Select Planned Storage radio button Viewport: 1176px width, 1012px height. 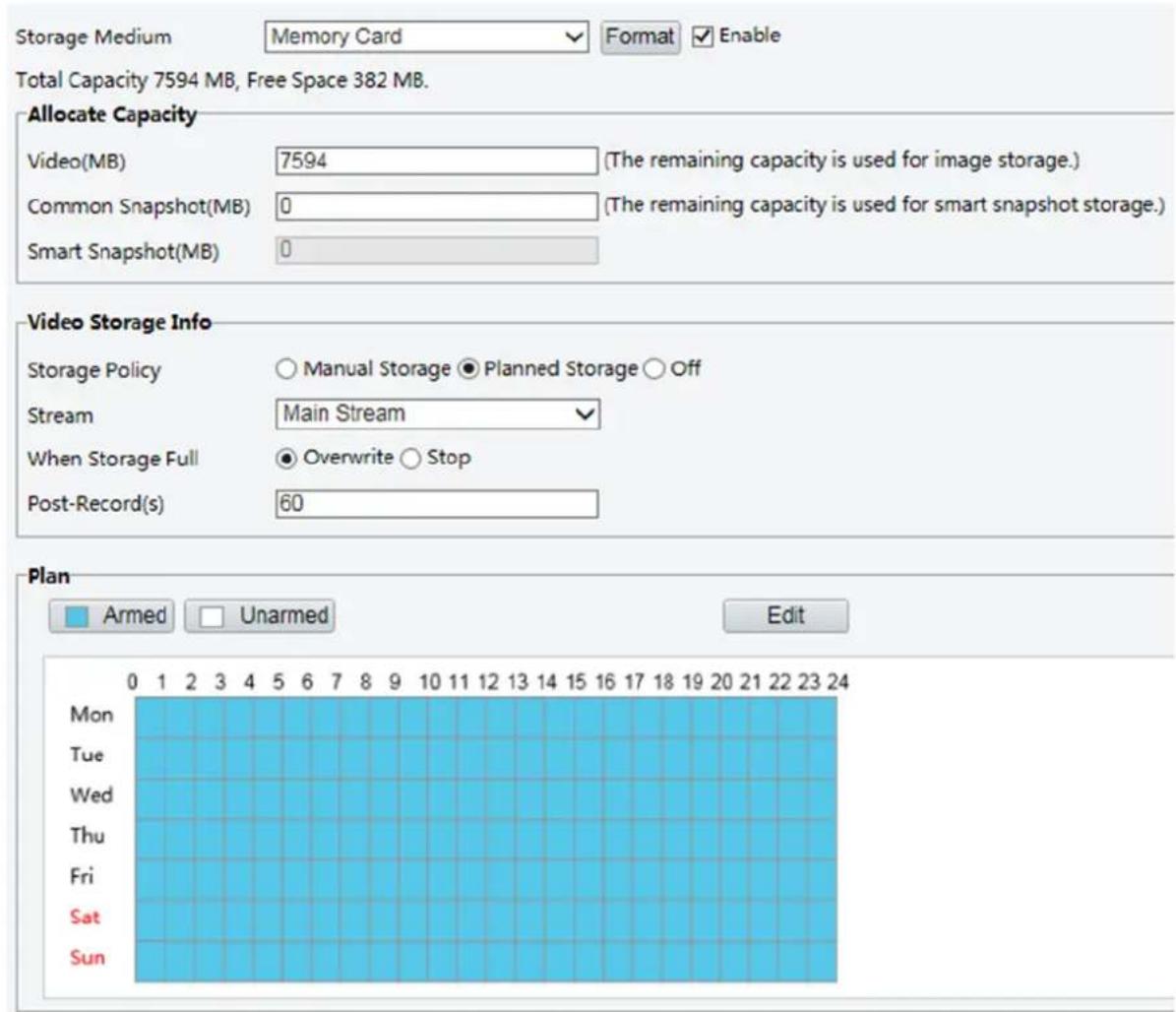[468, 369]
